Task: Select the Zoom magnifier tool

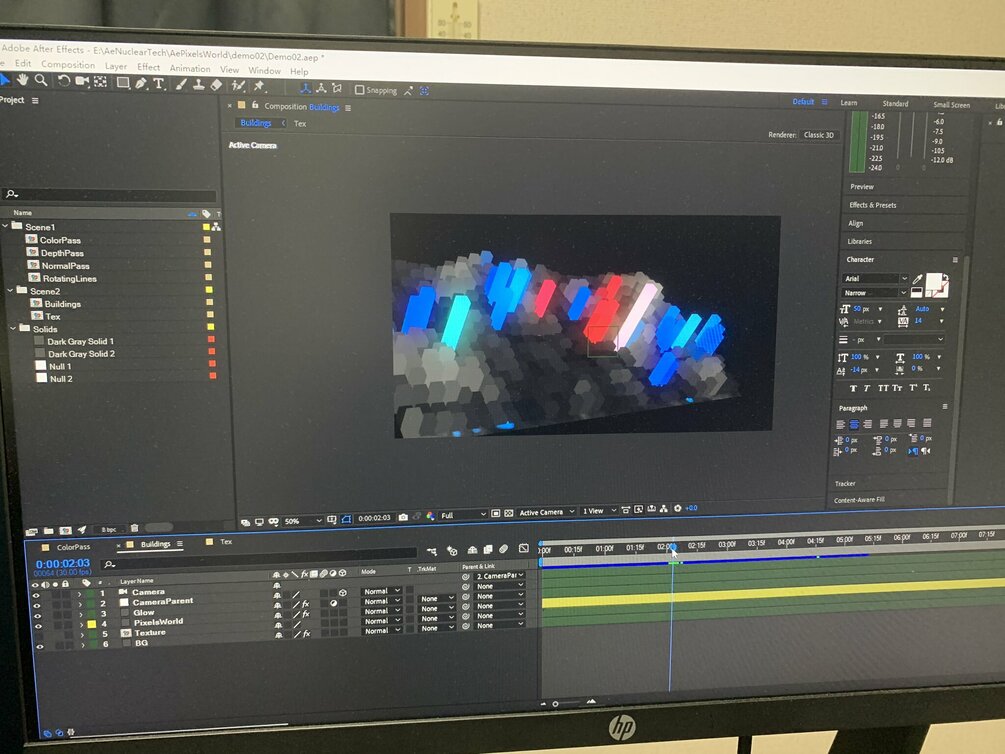Action: click(41, 80)
